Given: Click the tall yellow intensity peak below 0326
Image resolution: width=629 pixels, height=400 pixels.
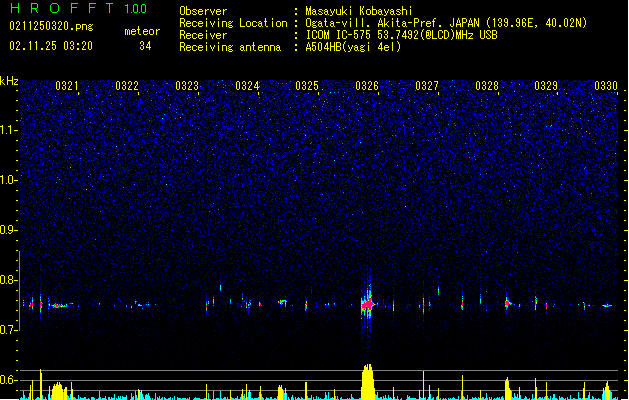Looking at the screenshot, I should point(368,382).
